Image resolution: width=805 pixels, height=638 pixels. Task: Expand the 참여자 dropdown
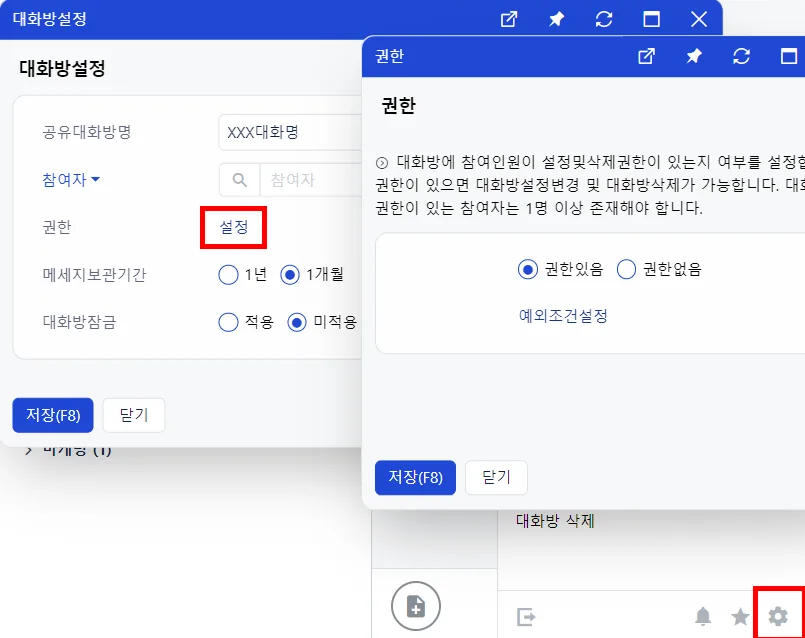71,180
